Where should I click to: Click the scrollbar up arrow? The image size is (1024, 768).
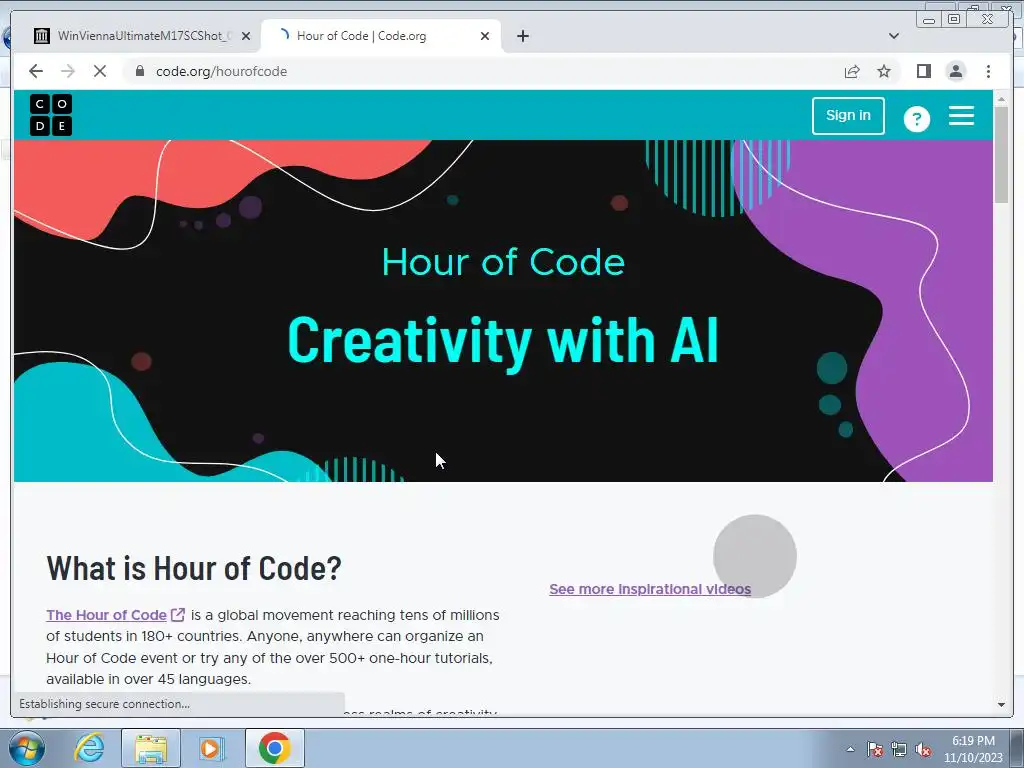coord(1001,99)
